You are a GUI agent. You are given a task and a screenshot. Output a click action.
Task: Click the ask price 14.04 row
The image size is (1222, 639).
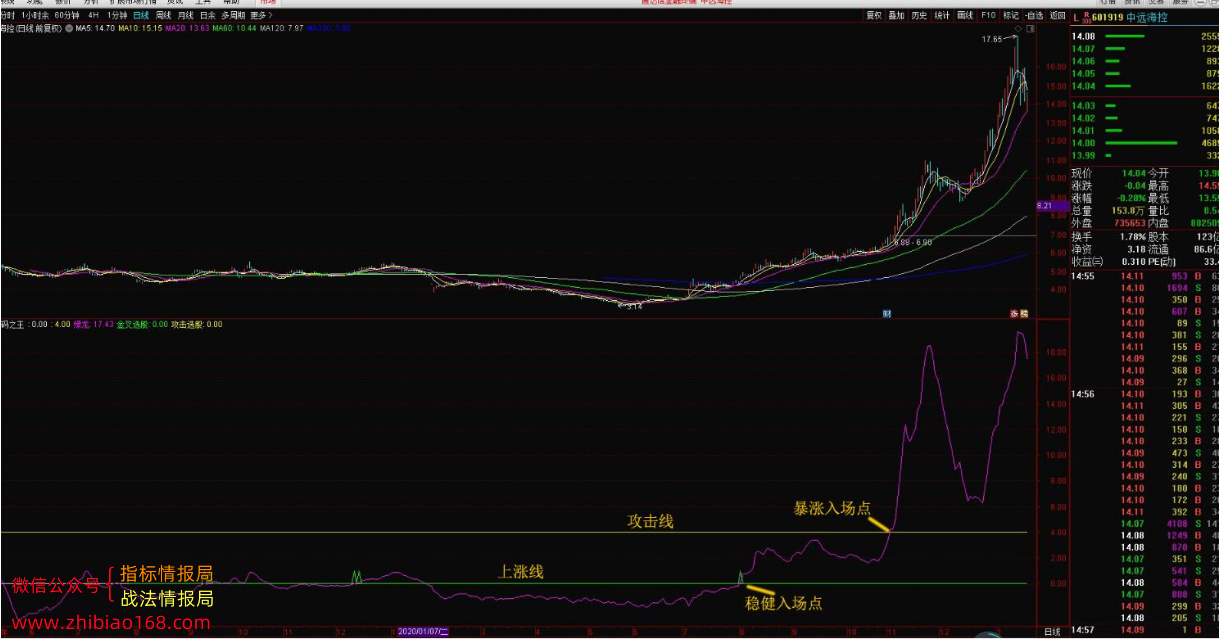1146,85
